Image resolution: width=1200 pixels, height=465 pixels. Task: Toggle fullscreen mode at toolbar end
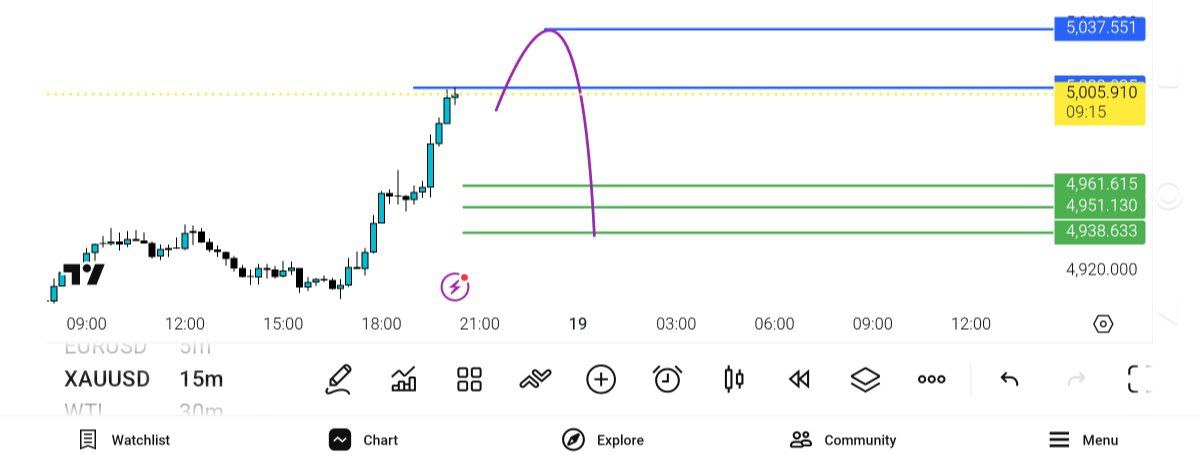click(1138, 380)
